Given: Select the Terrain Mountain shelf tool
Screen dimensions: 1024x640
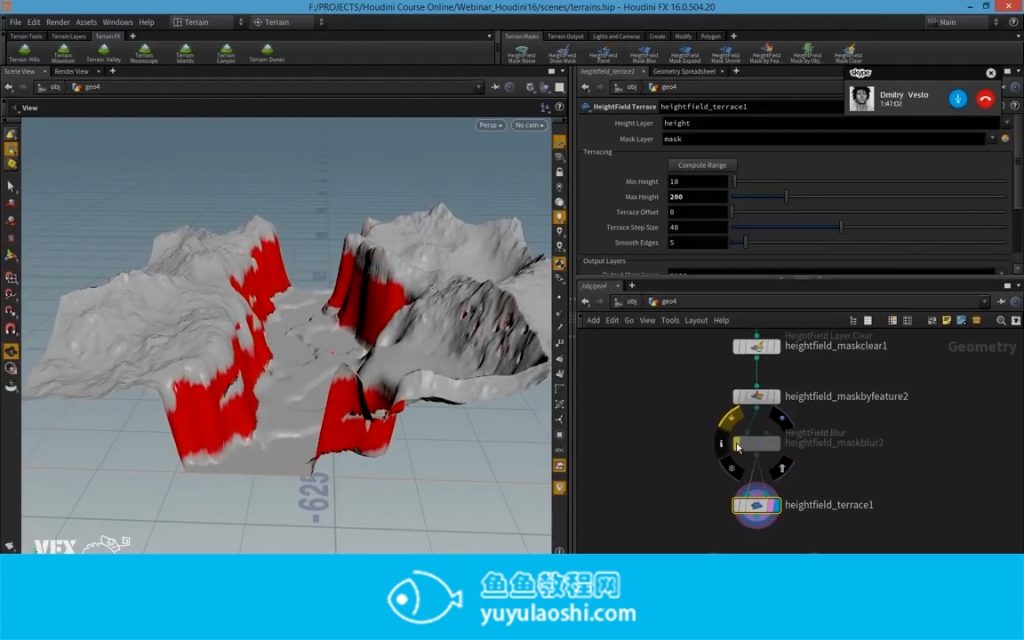Looking at the screenshot, I should (63, 53).
